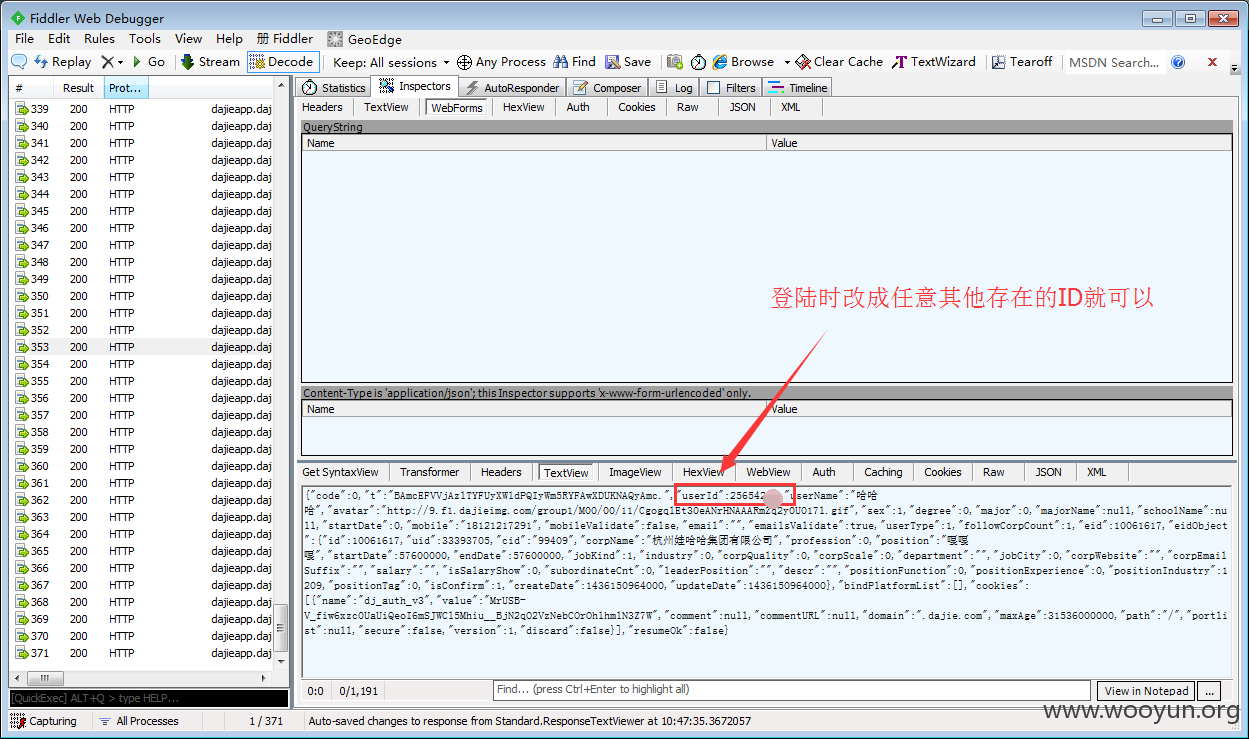The image size is (1249, 739).
Task: Click the GeoEdge menu item
Action: [x=365, y=39]
